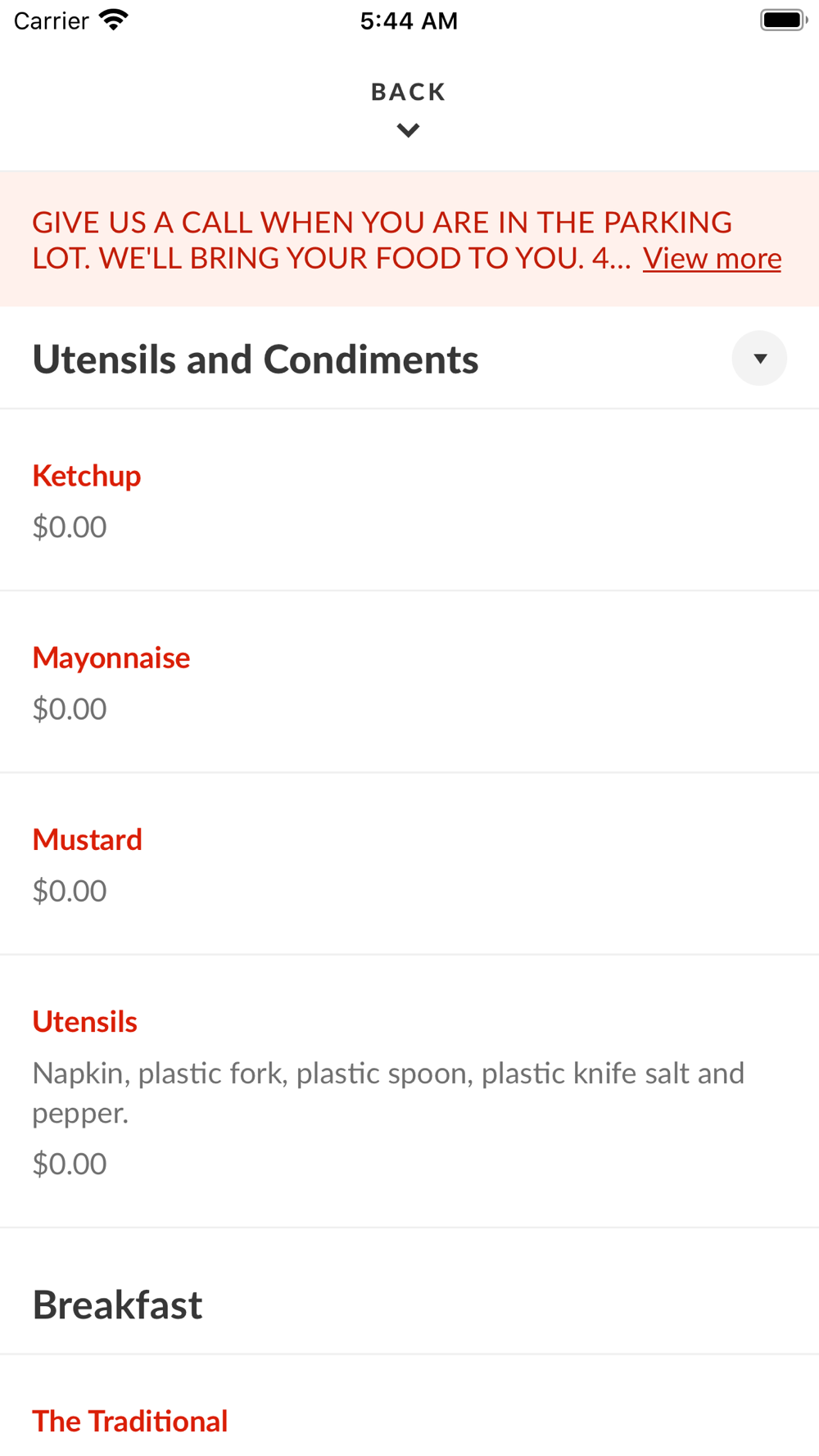This screenshot has height=1456, width=819.
Task: Tap the Utensils and Condiments heading
Action: point(256,359)
